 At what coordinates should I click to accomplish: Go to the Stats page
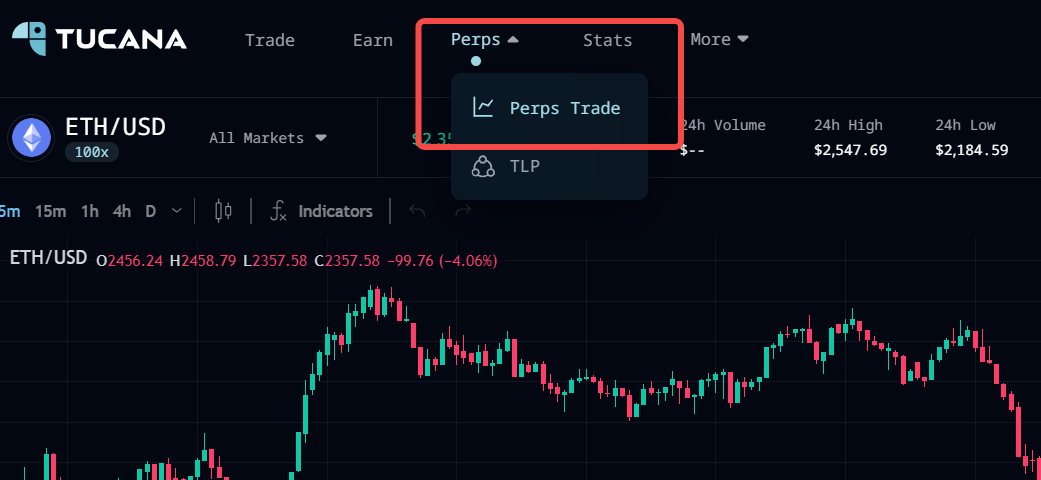[x=607, y=40]
